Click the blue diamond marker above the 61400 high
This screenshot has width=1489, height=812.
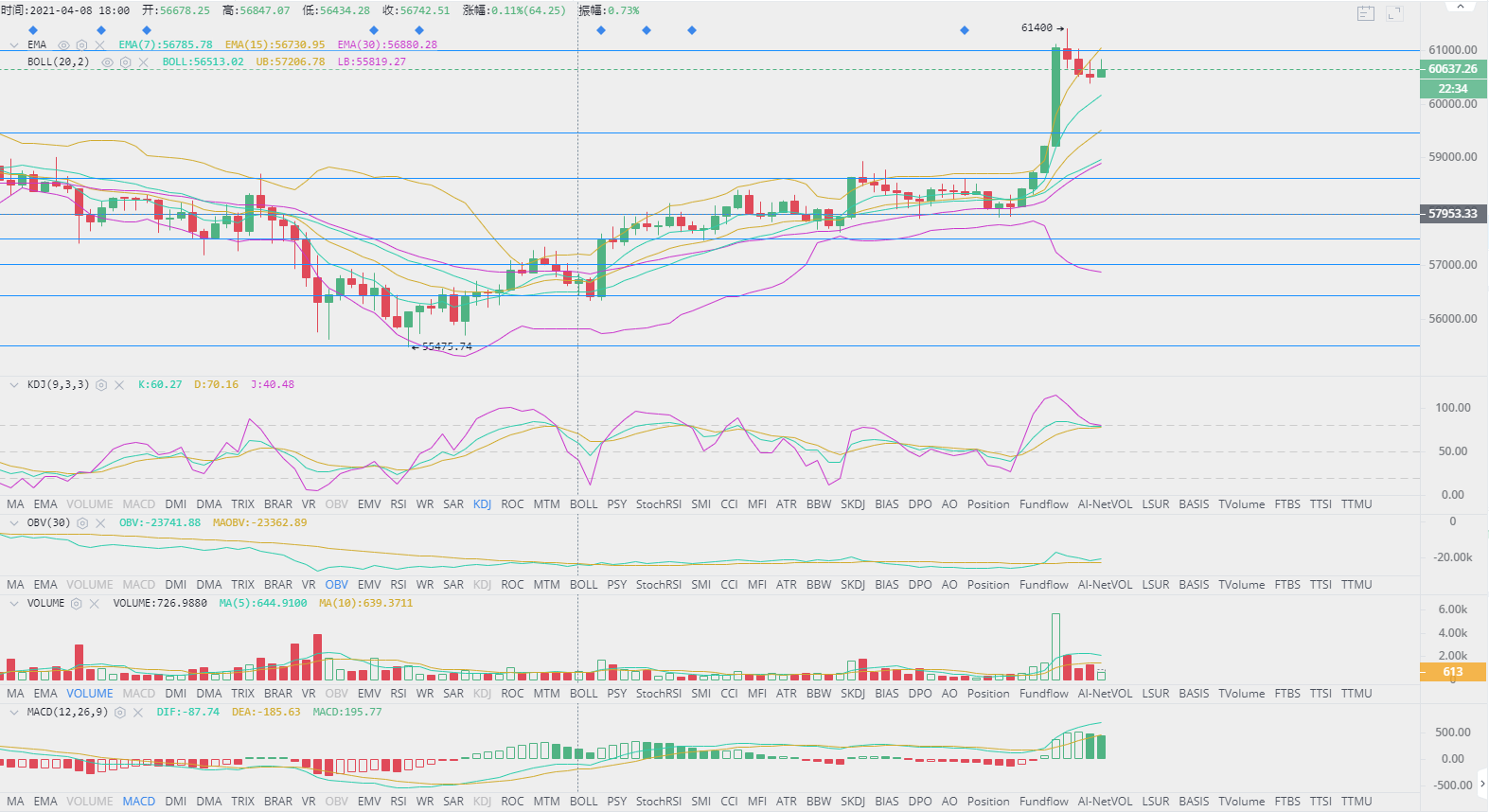(x=965, y=30)
